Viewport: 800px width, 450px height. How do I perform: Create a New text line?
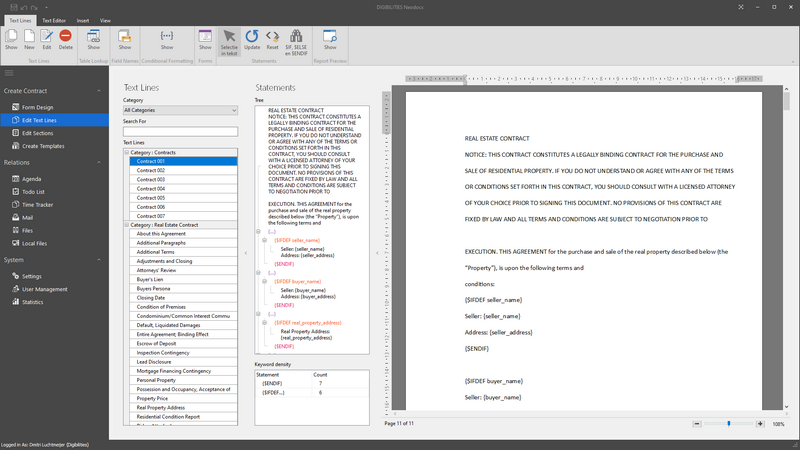(29, 39)
